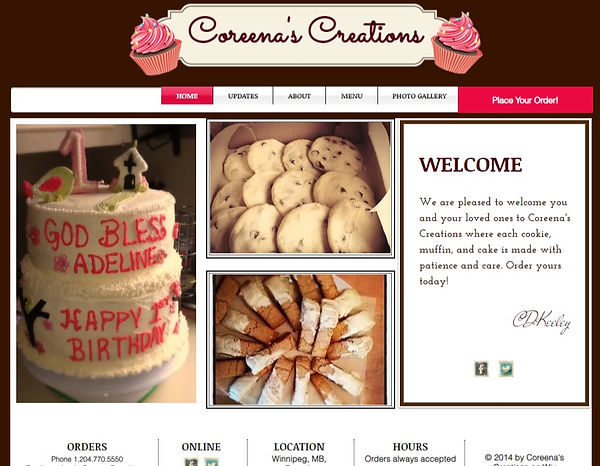Select the HOME navigation tab
Screen dimensions: 600x466
[187, 96]
